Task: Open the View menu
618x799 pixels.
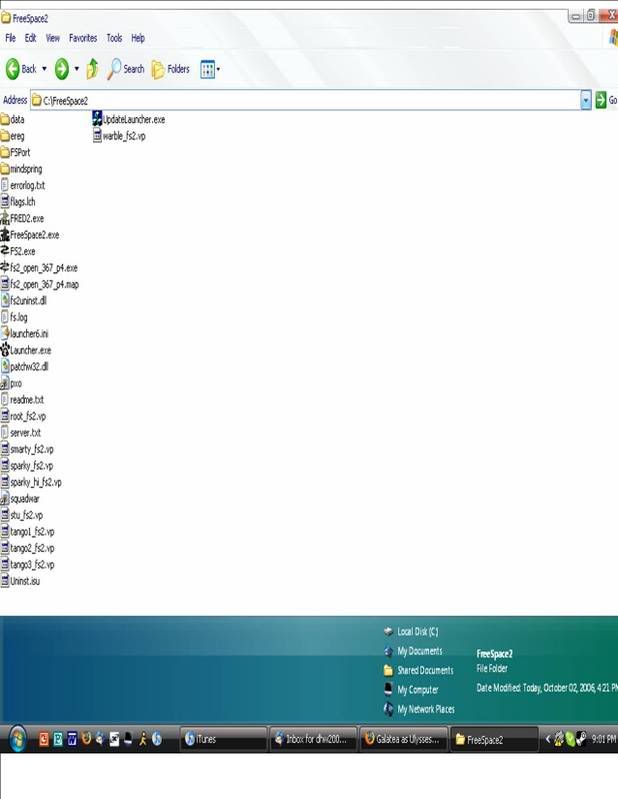Action: (x=52, y=38)
